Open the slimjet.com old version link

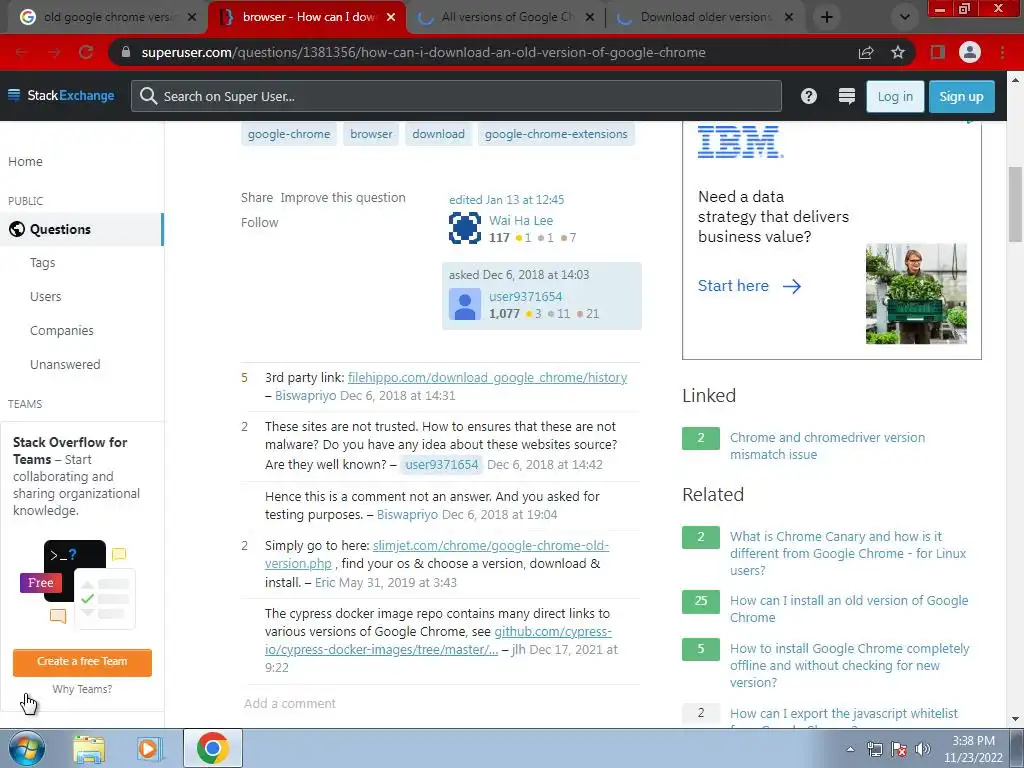click(437, 554)
